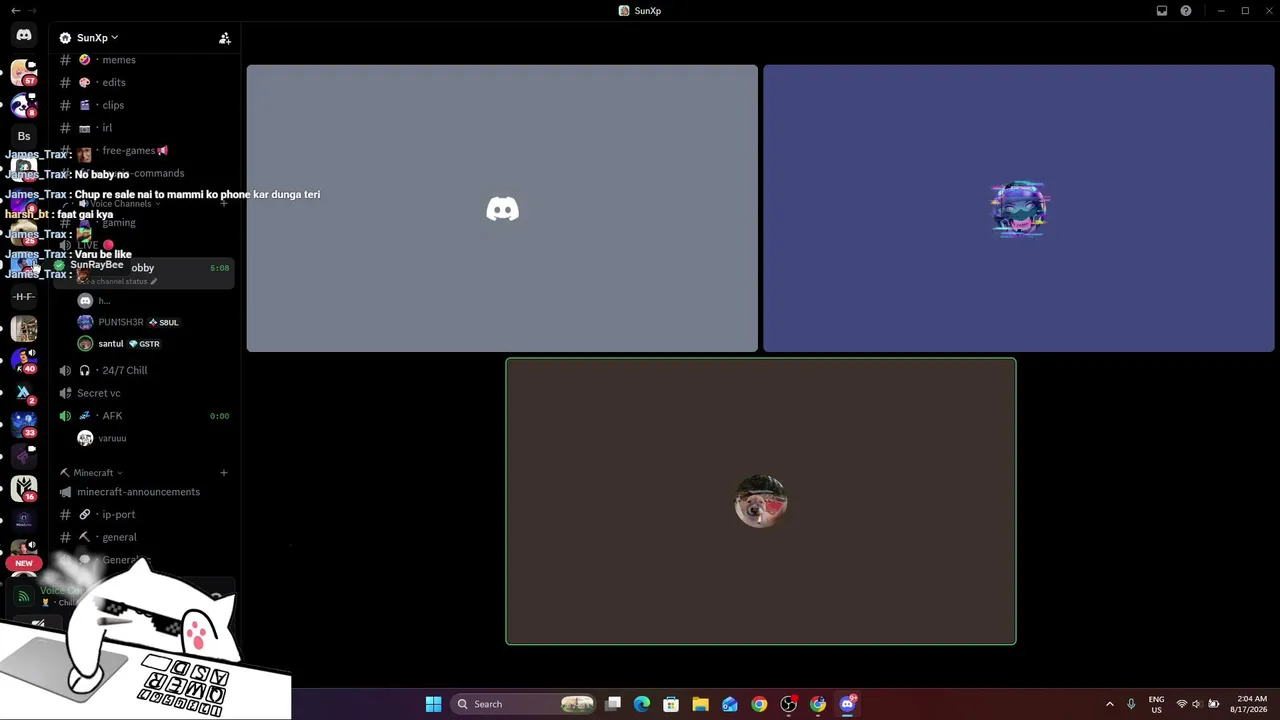Open the irl text channel
Image resolution: width=1280 pixels, height=720 pixels.
coord(144,128)
